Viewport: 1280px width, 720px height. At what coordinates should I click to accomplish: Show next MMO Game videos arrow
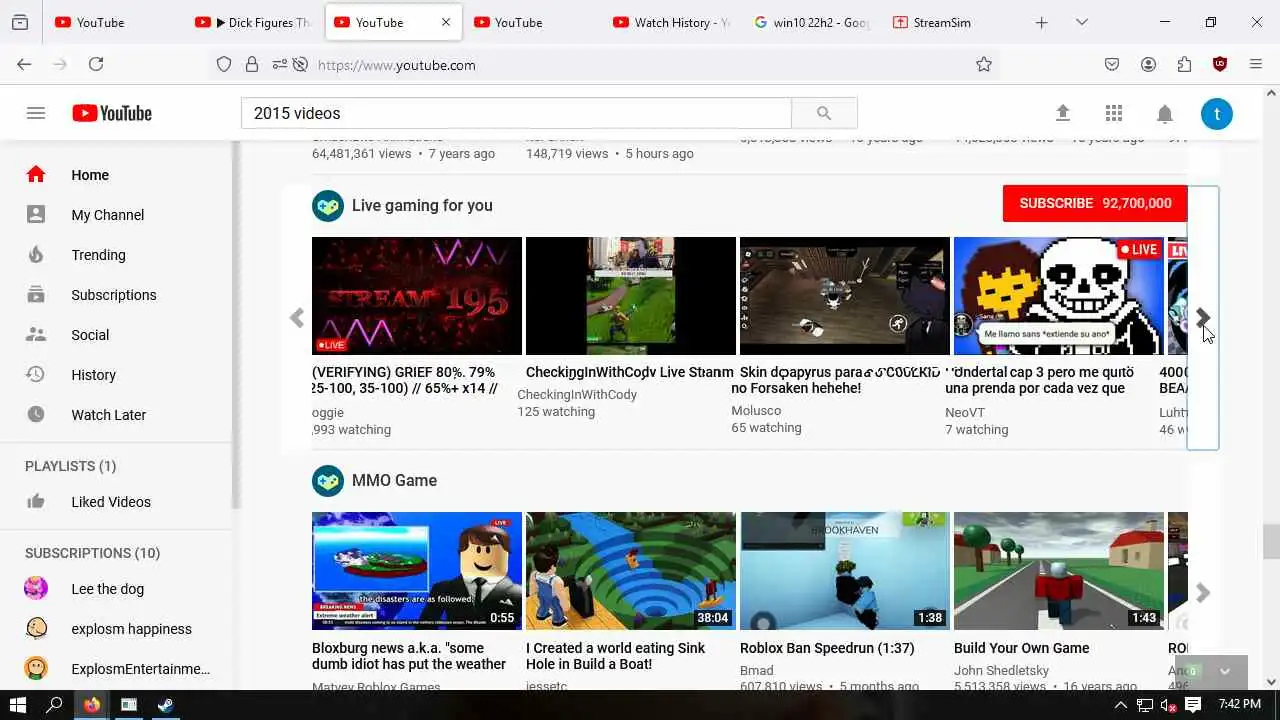coord(1203,593)
